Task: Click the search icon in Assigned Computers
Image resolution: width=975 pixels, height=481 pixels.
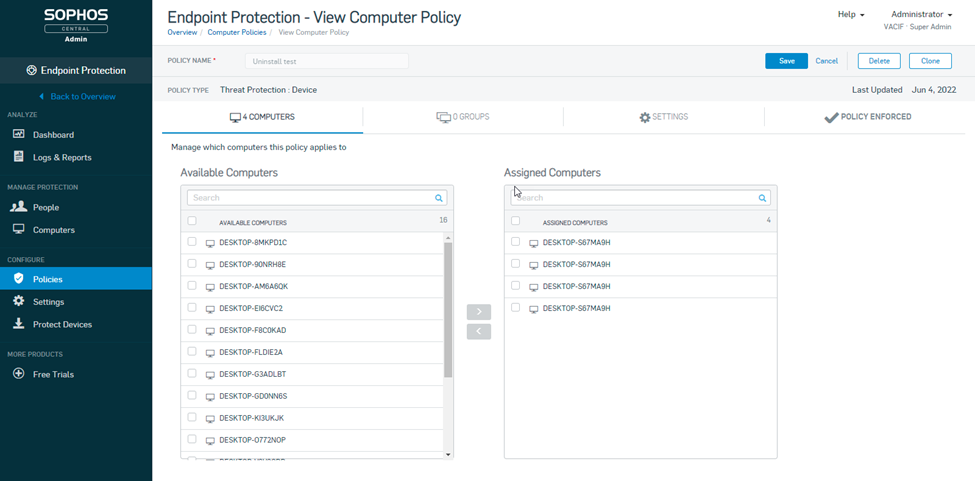Action: point(762,198)
